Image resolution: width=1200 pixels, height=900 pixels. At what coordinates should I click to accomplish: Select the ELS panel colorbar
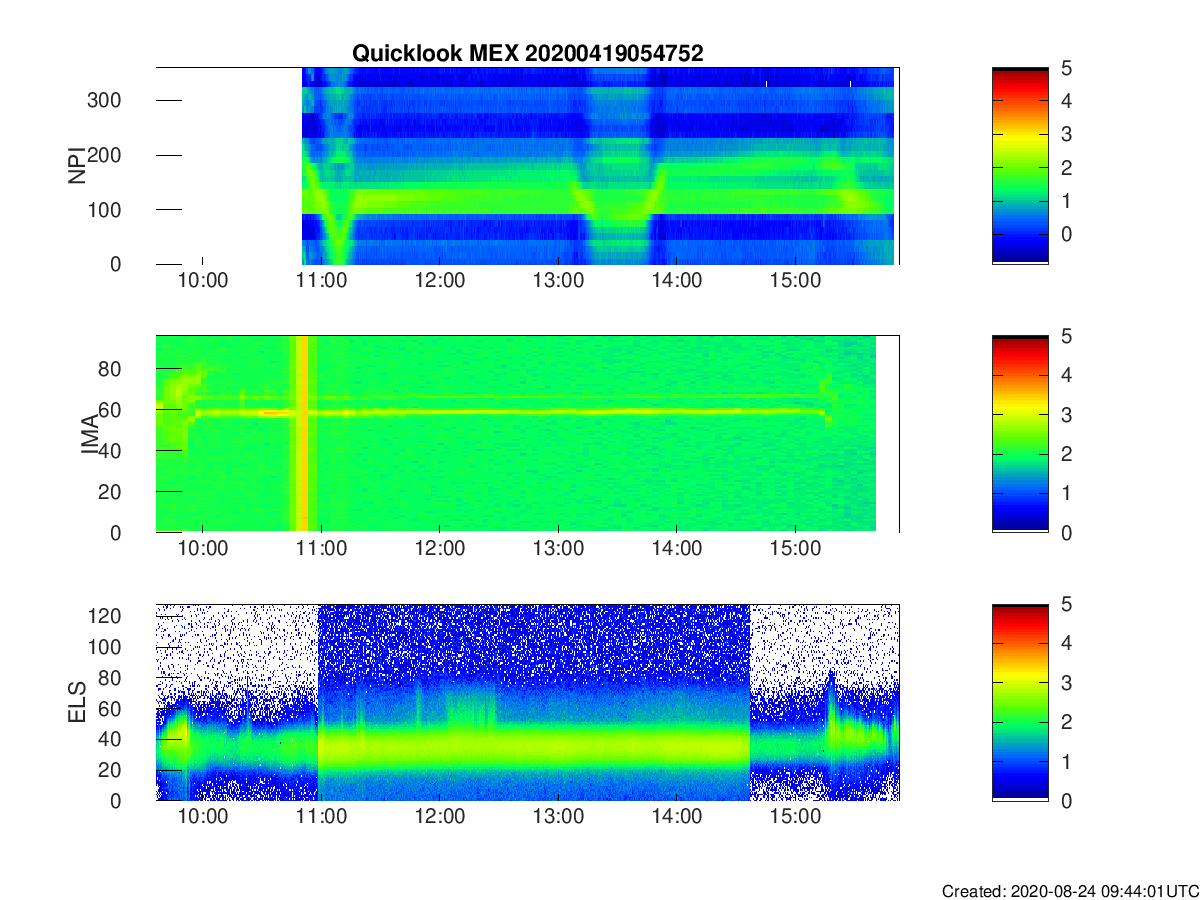1020,702
